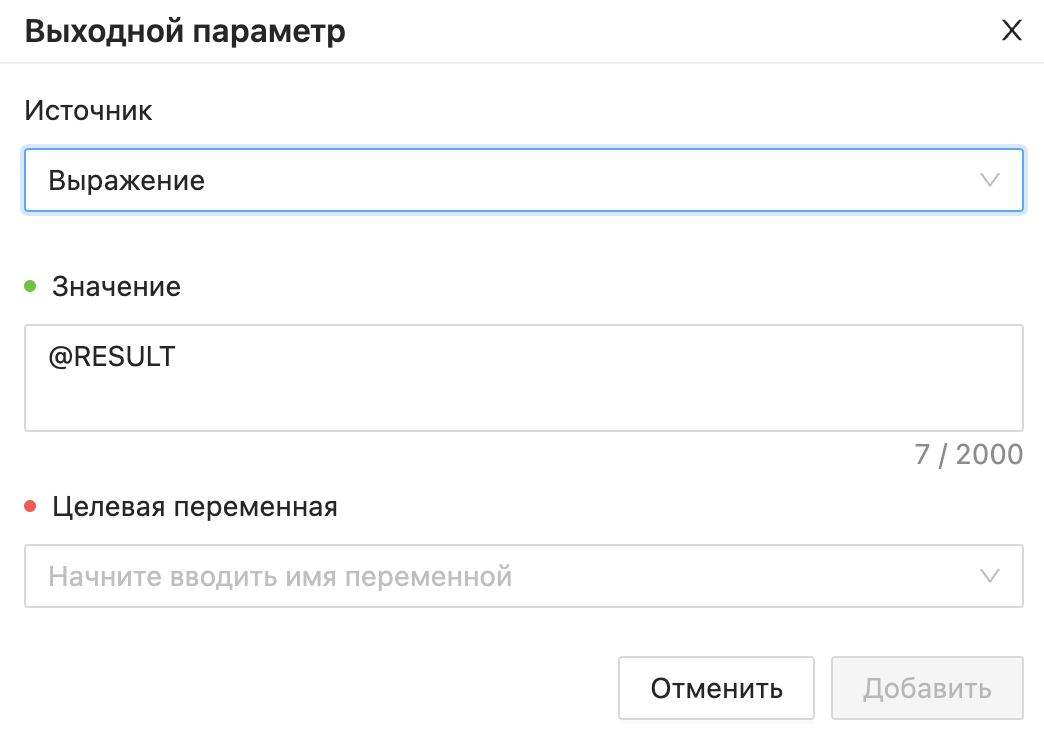The height and width of the screenshot is (734, 1044).
Task: Click the red required marker near Целевая переменная
Action: (31, 507)
